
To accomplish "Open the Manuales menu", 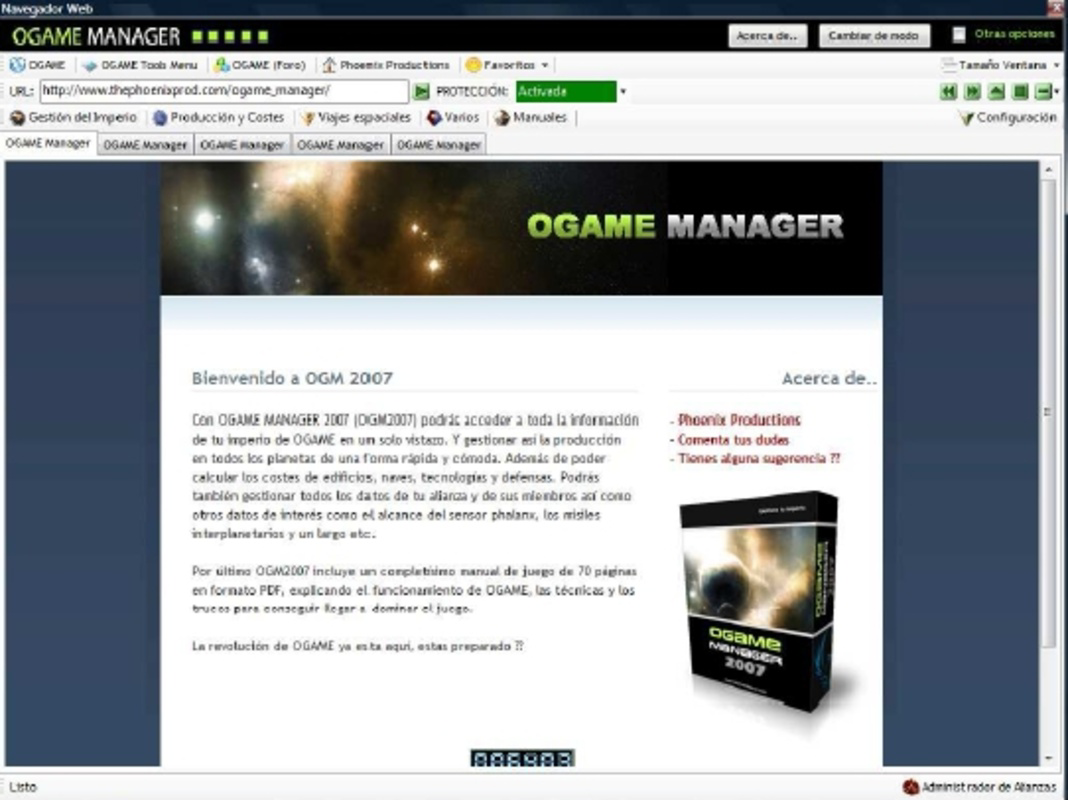I will [x=531, y=118].
